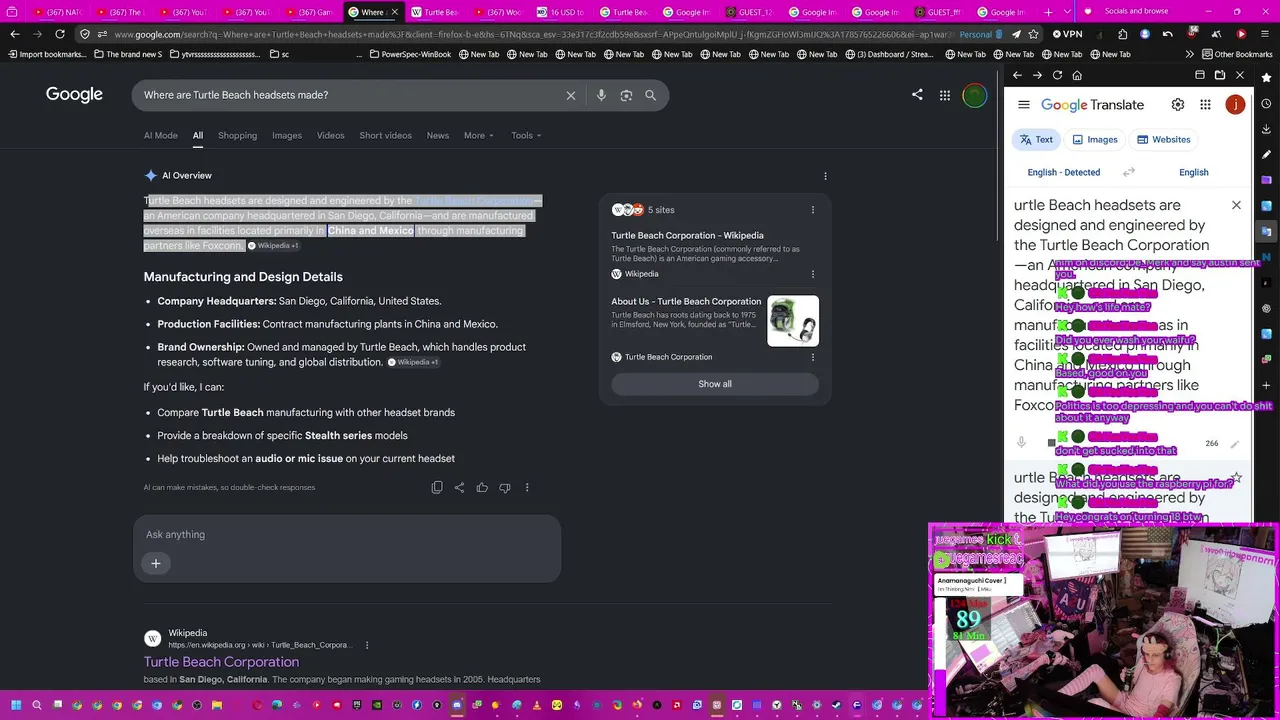The image size is (1280, 720).
Task: Open the Other Bookmarks folder
Action: coord(1237,54)
